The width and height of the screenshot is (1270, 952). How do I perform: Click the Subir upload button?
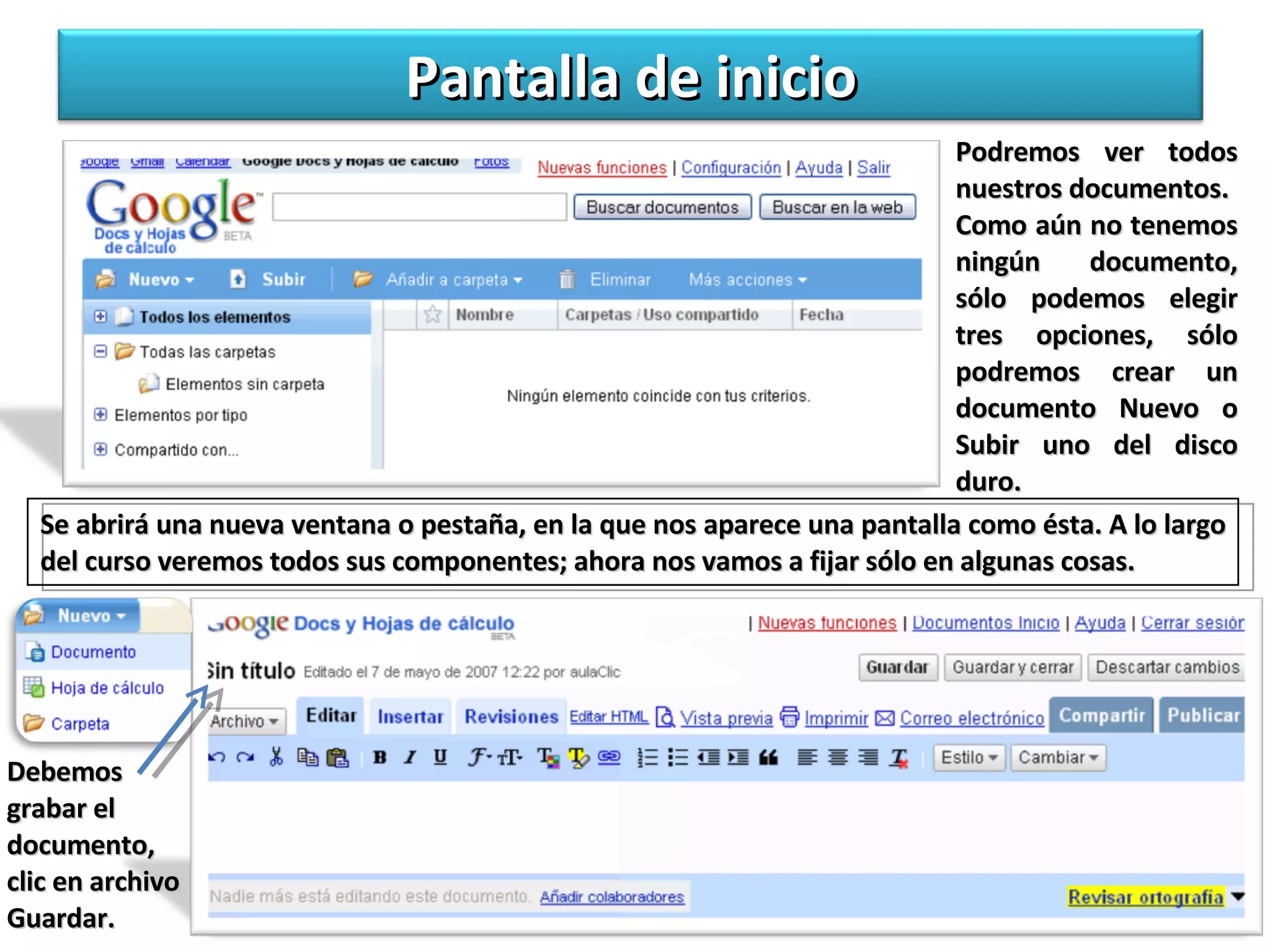pos(269,280)
